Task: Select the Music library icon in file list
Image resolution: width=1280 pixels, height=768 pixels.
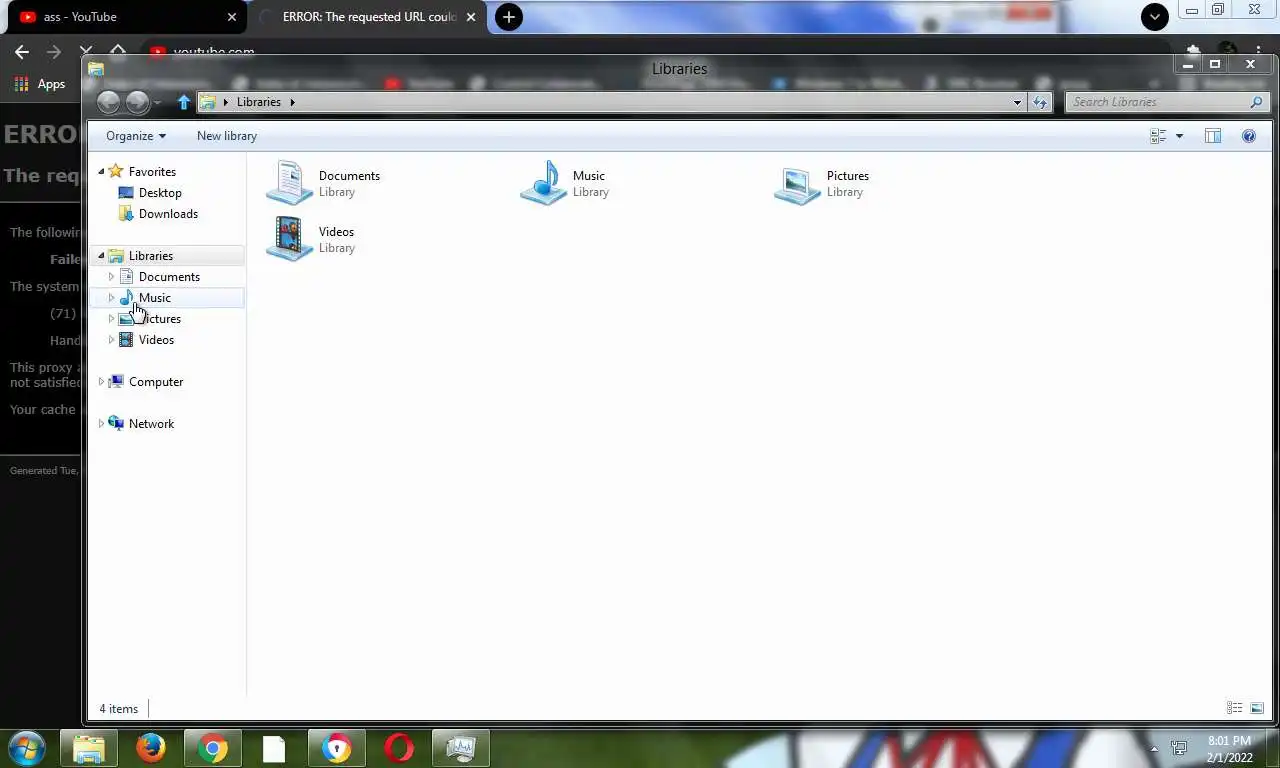Action: pos(543,183)
